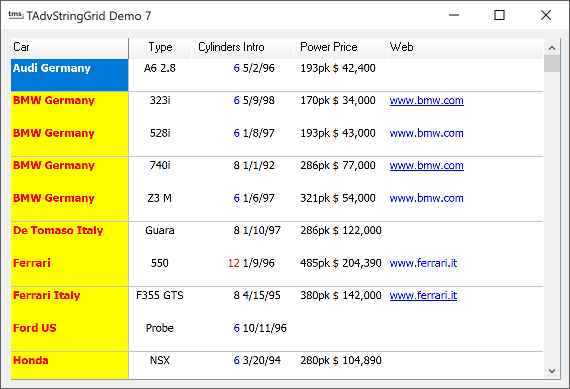This screenshot has height=389, width=570.
Task: Click the Power column header
Action: (x=313, y=48)
